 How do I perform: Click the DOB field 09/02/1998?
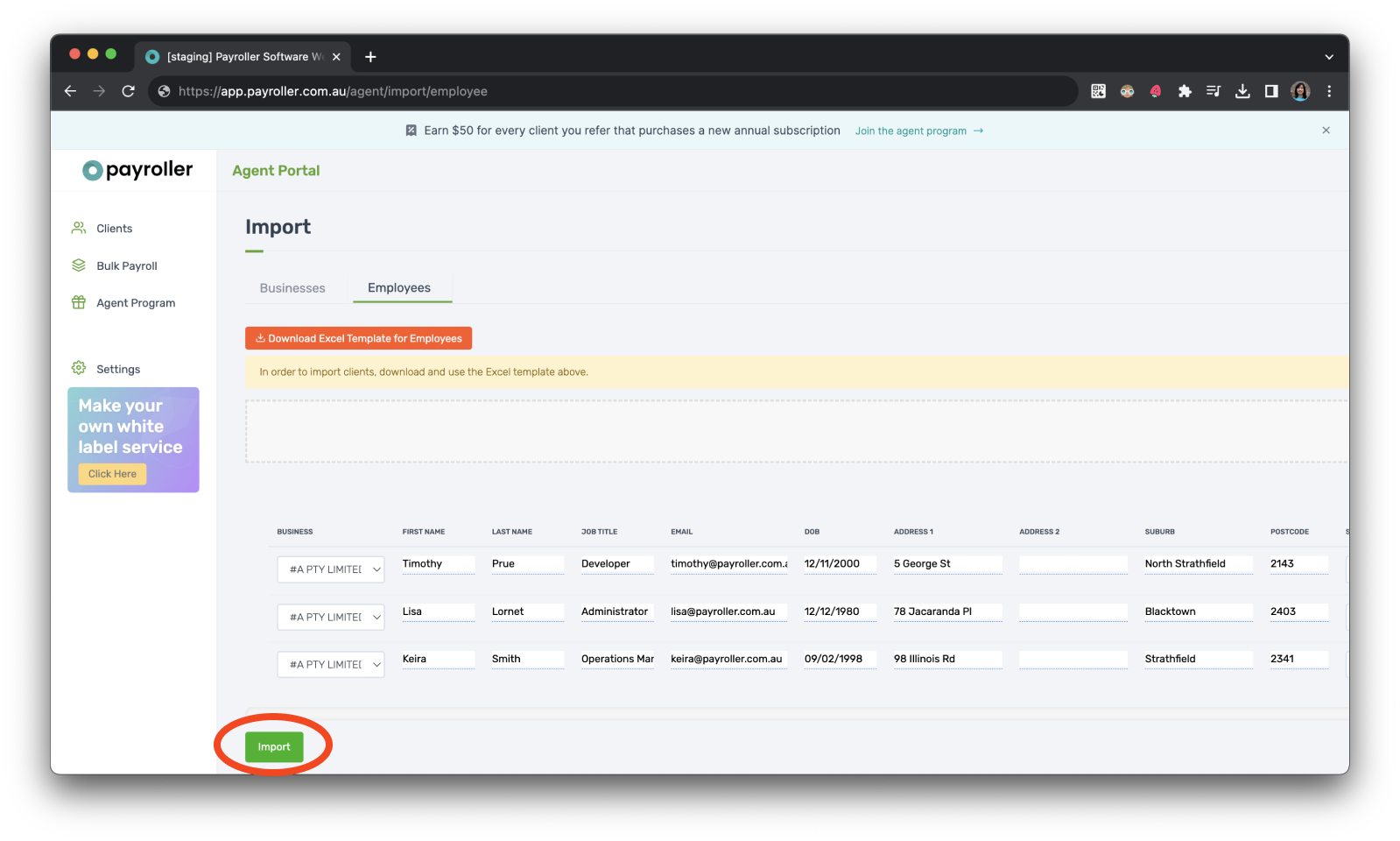click(840, 659)
